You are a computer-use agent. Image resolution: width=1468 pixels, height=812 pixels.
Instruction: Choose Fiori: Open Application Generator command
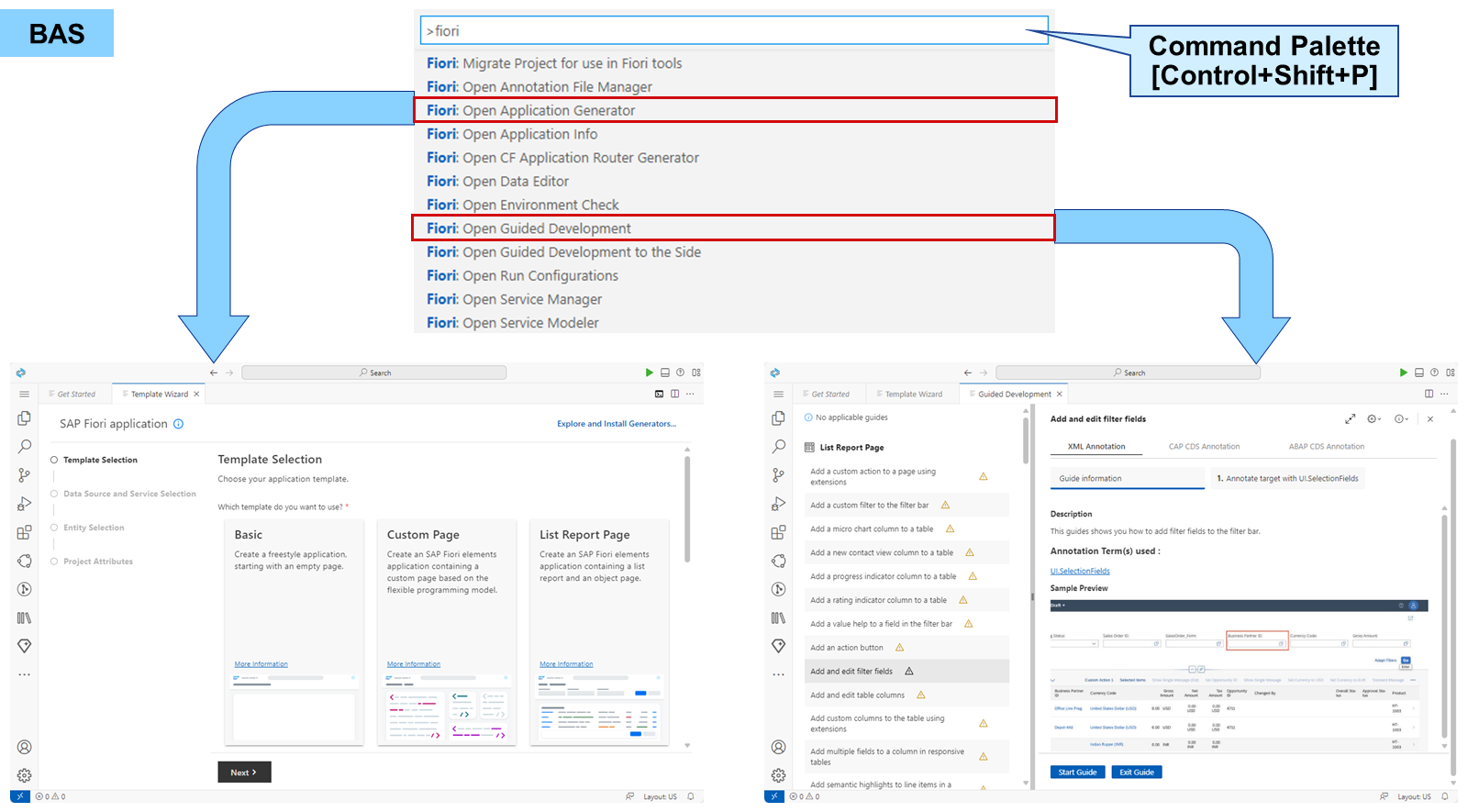(735, 110)
